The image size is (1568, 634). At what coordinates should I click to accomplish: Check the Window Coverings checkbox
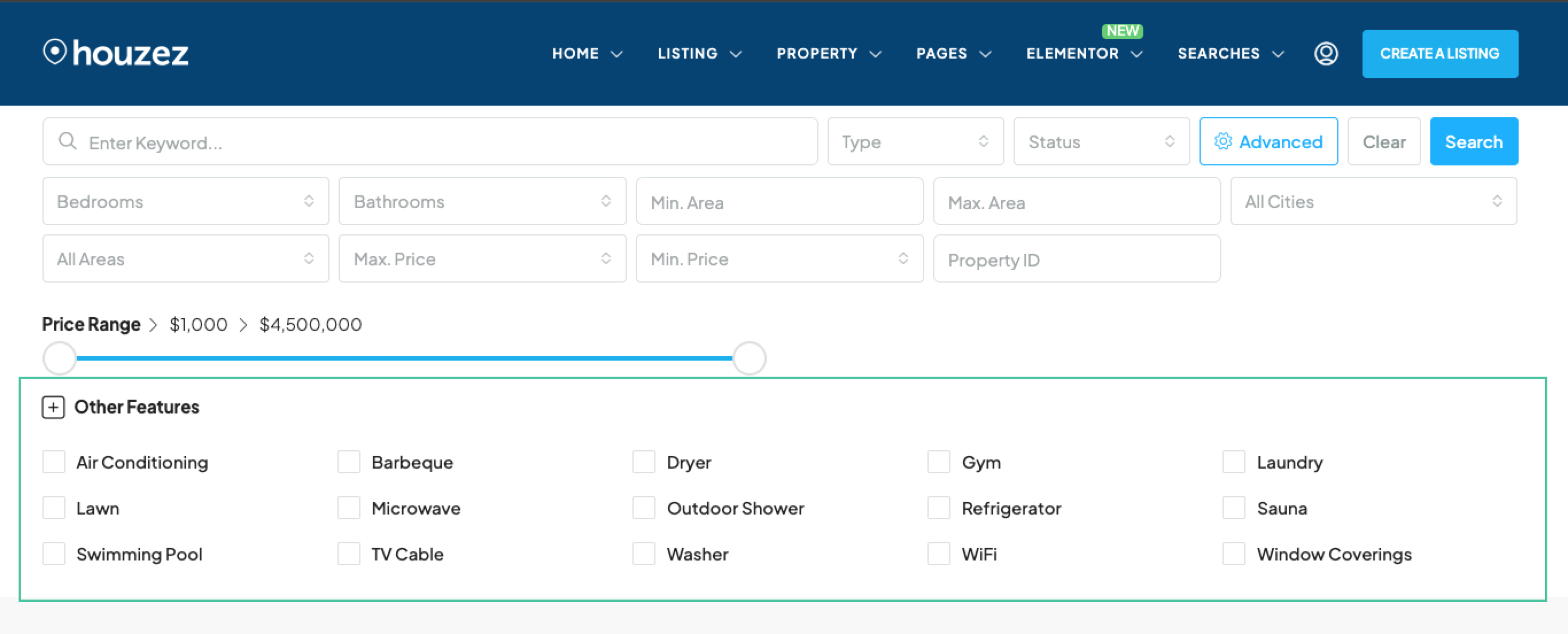(x=1234, y=554)
